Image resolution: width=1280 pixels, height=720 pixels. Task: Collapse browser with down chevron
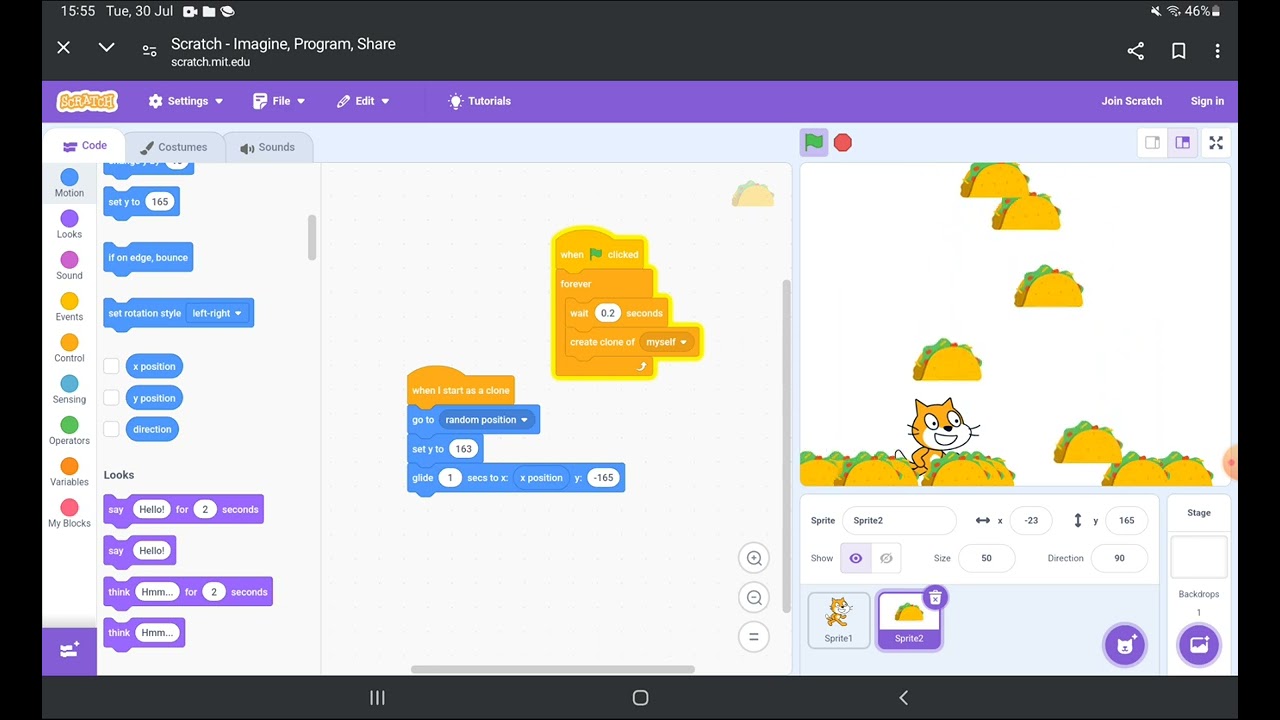pyautogui.click(x=106, y=47)
